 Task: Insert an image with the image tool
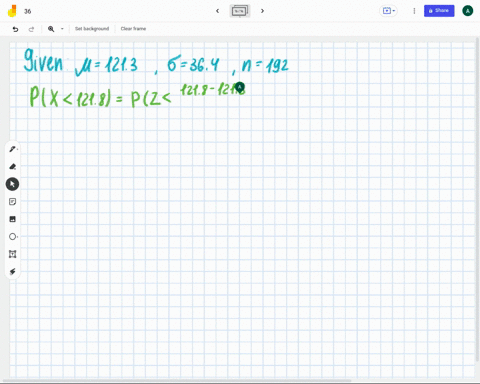[13, 219]
